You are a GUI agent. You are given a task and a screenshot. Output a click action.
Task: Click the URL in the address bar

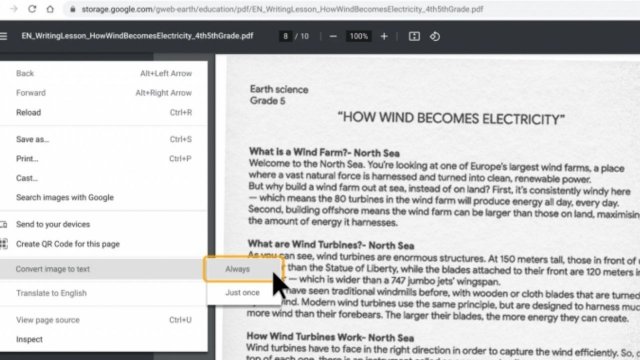(x=282, y=9)
